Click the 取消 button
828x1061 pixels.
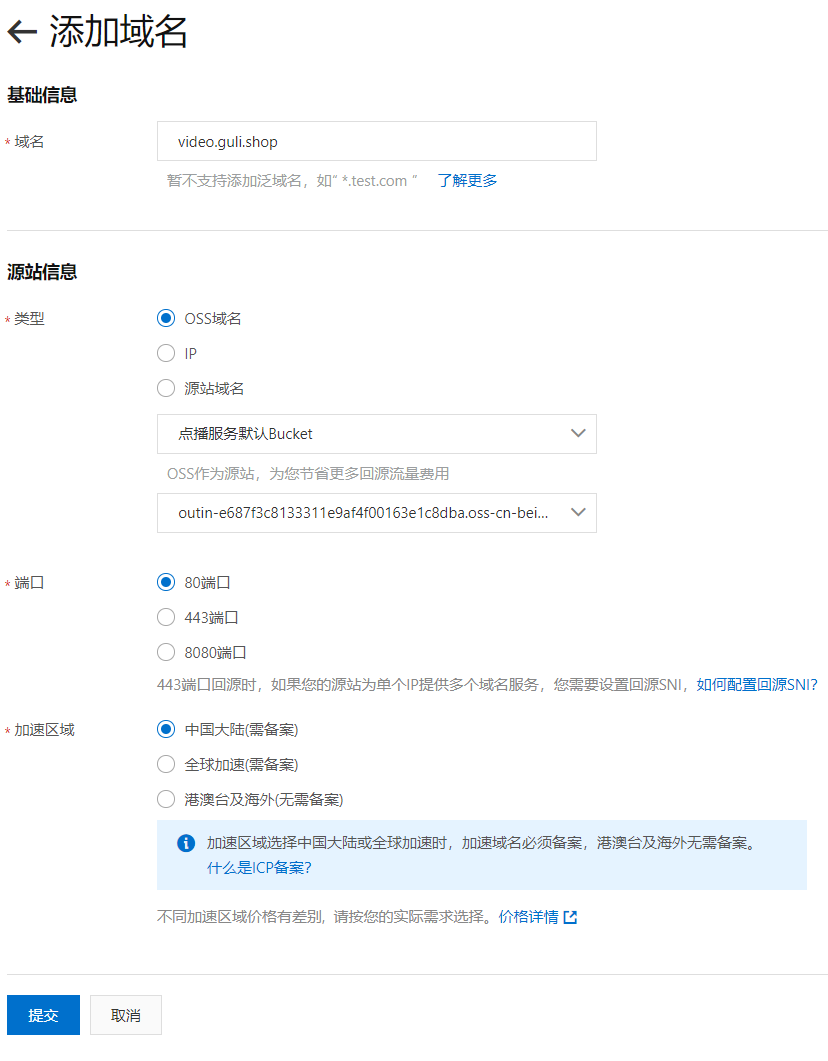tap(126, 1015)
